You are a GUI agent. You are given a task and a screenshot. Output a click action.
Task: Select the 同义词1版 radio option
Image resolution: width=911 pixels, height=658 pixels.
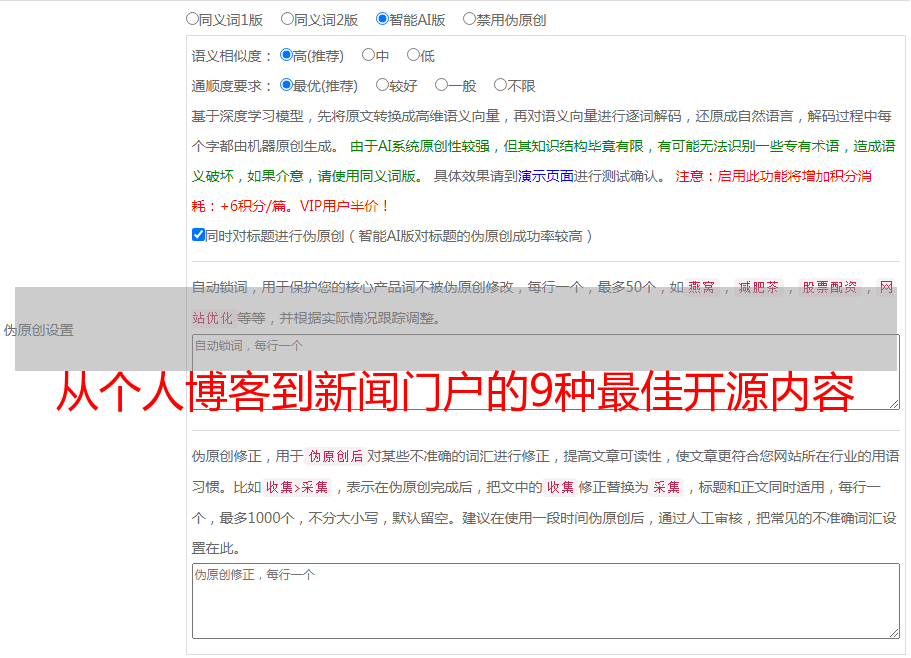[x=192, y=19]
